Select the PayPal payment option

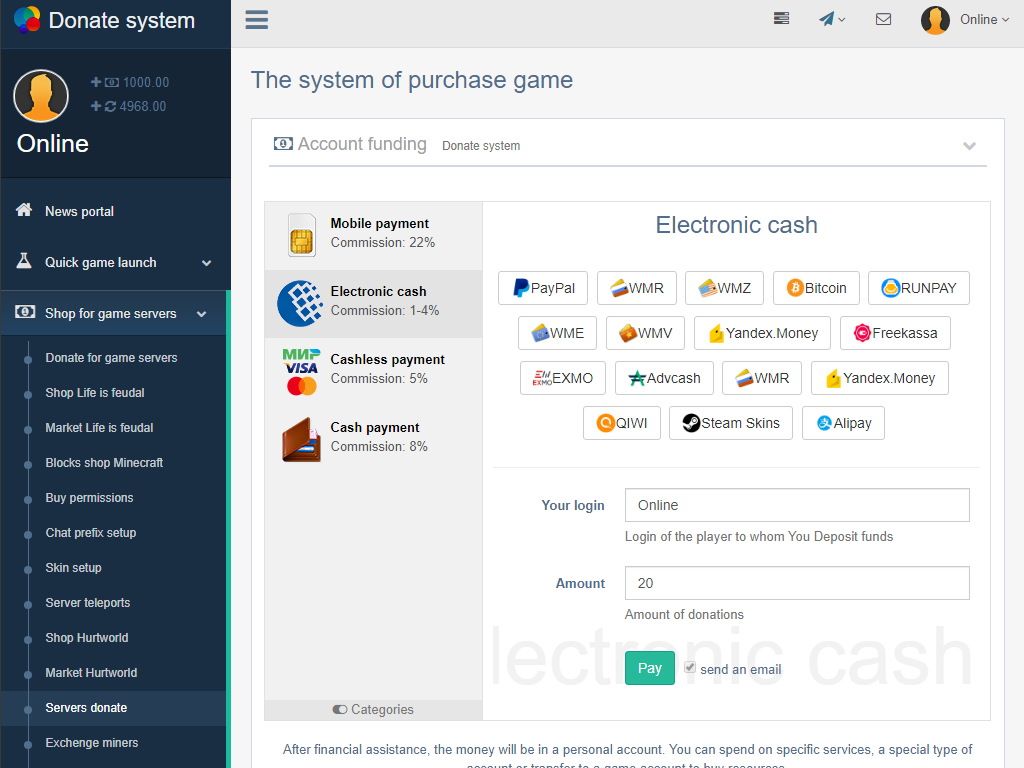coord(544,288)
